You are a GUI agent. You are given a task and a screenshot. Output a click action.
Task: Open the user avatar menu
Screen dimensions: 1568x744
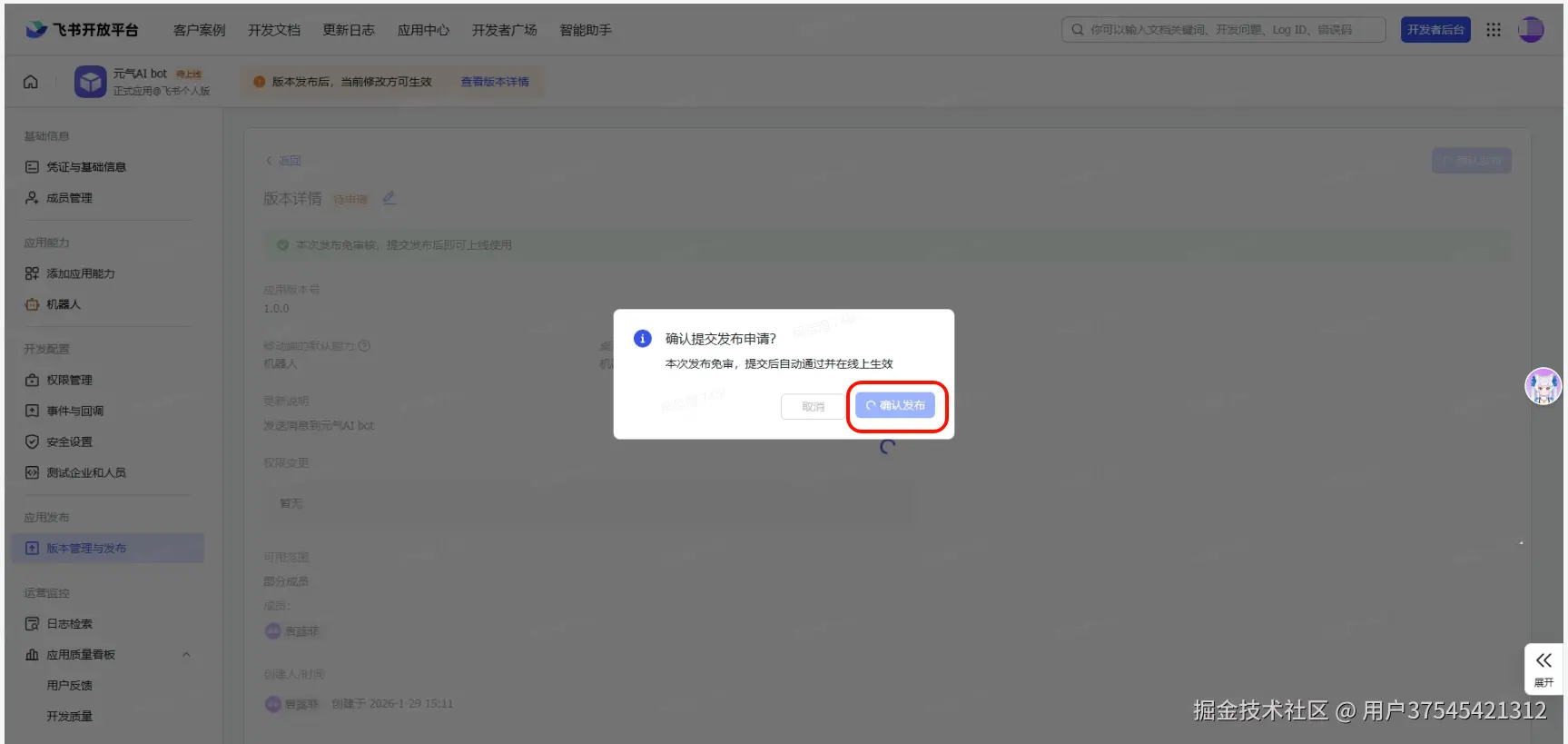click(1531, 30)
